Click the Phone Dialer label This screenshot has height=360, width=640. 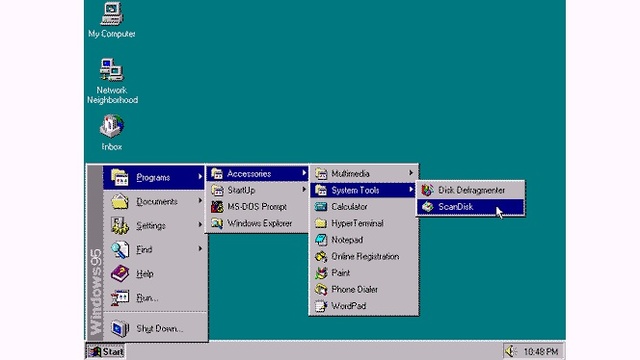354,289
